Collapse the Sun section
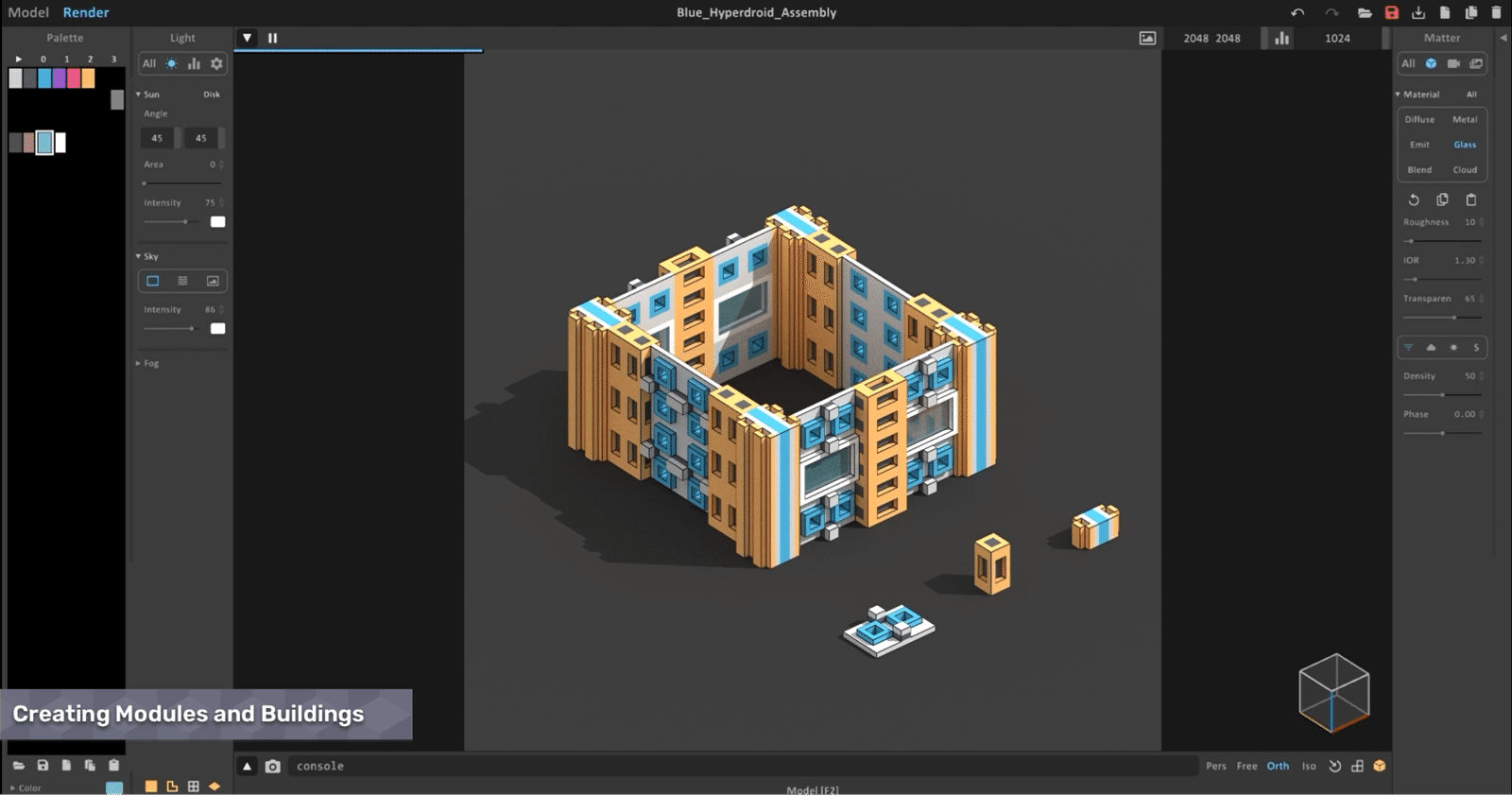 pyautogui.click(x=138, y=95)
